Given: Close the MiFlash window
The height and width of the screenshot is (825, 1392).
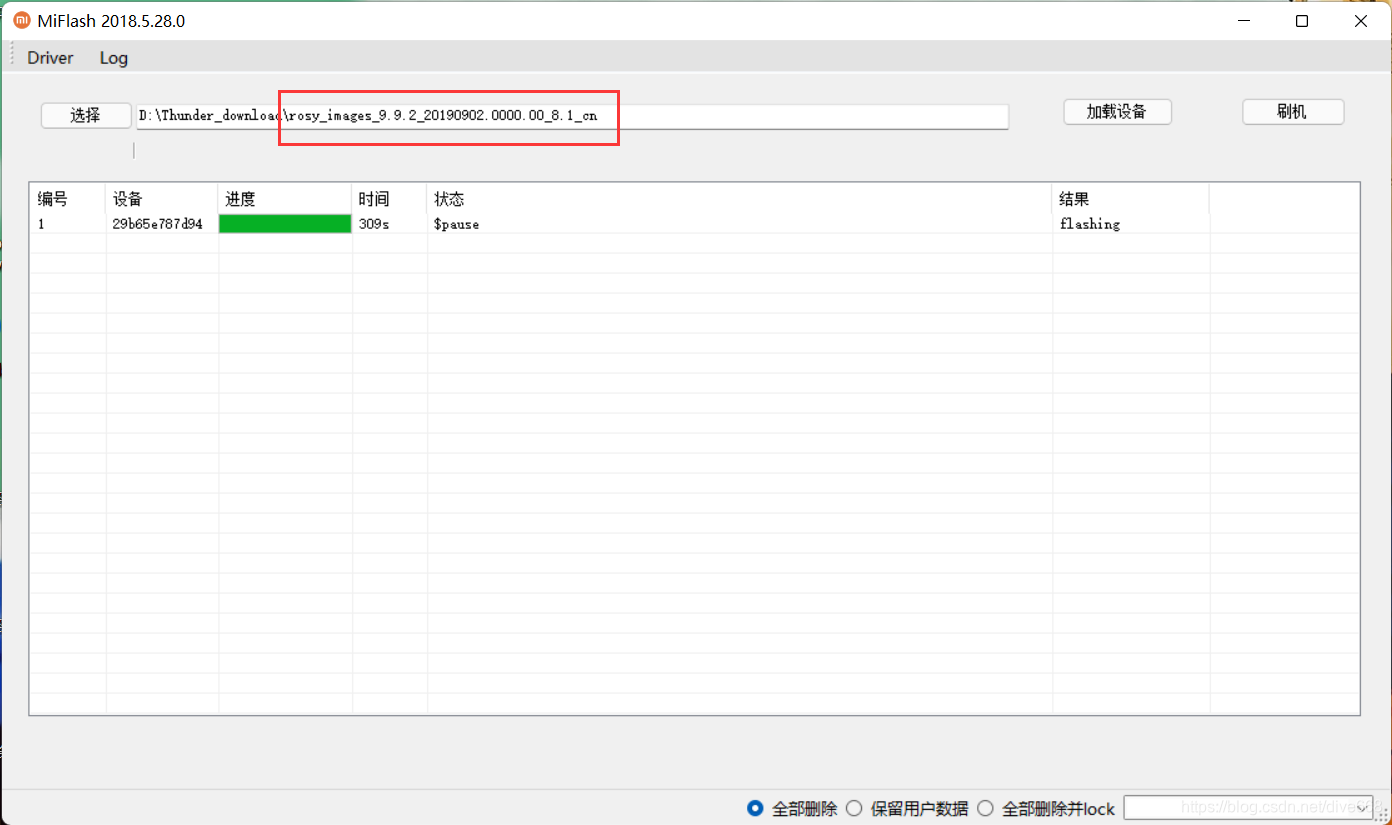Looking at the screenshot, I should click(x=1361, y=21).
